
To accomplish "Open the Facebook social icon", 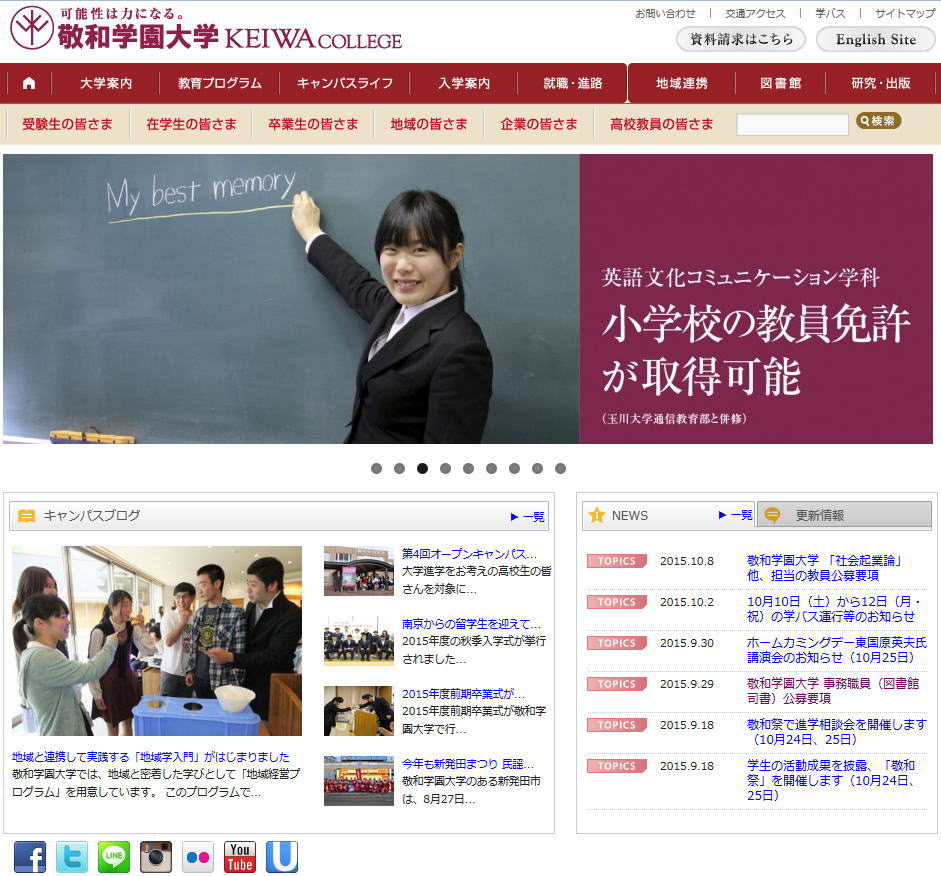I will coord(30,857).
